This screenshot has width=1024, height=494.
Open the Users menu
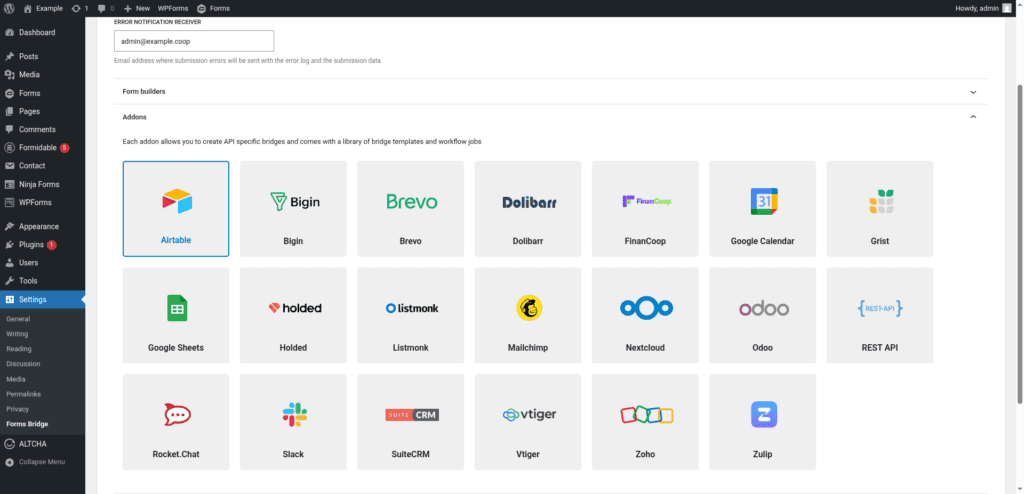click(x=42, y=263)
